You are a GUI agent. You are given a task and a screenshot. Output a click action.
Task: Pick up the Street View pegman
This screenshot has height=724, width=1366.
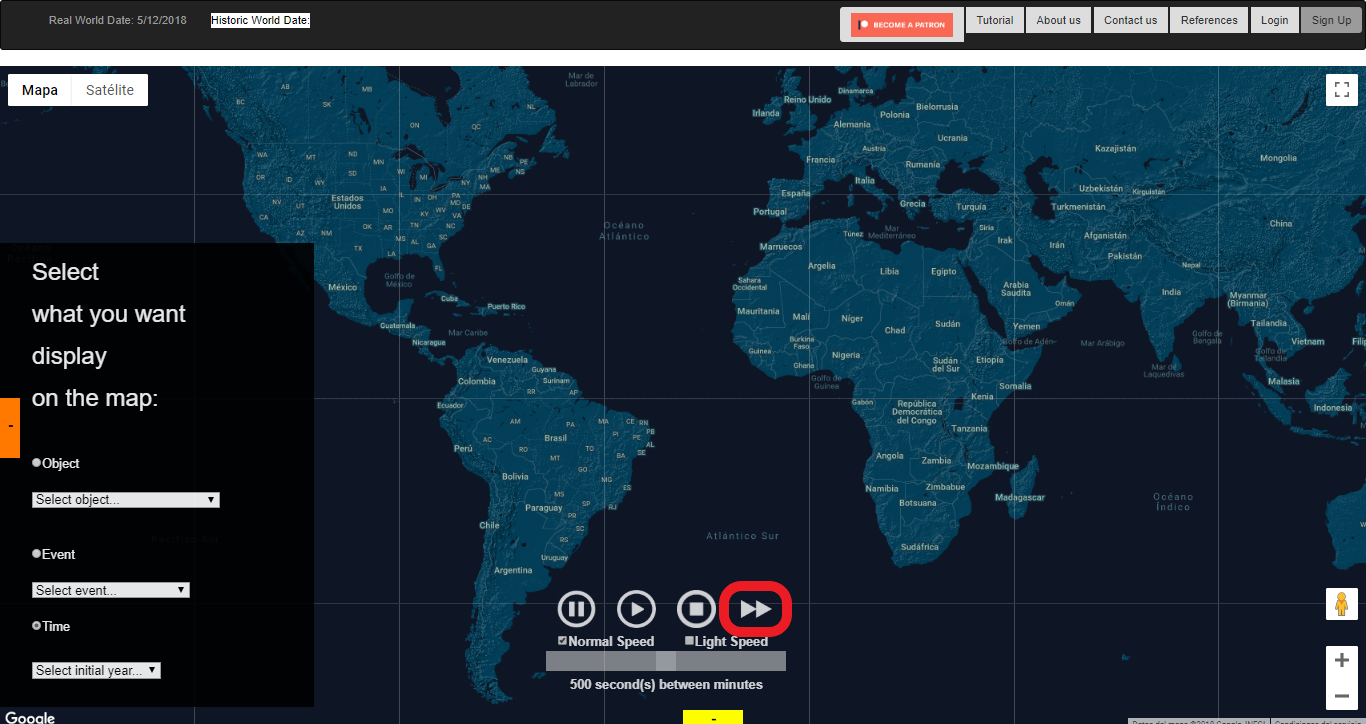(1342, 604)
